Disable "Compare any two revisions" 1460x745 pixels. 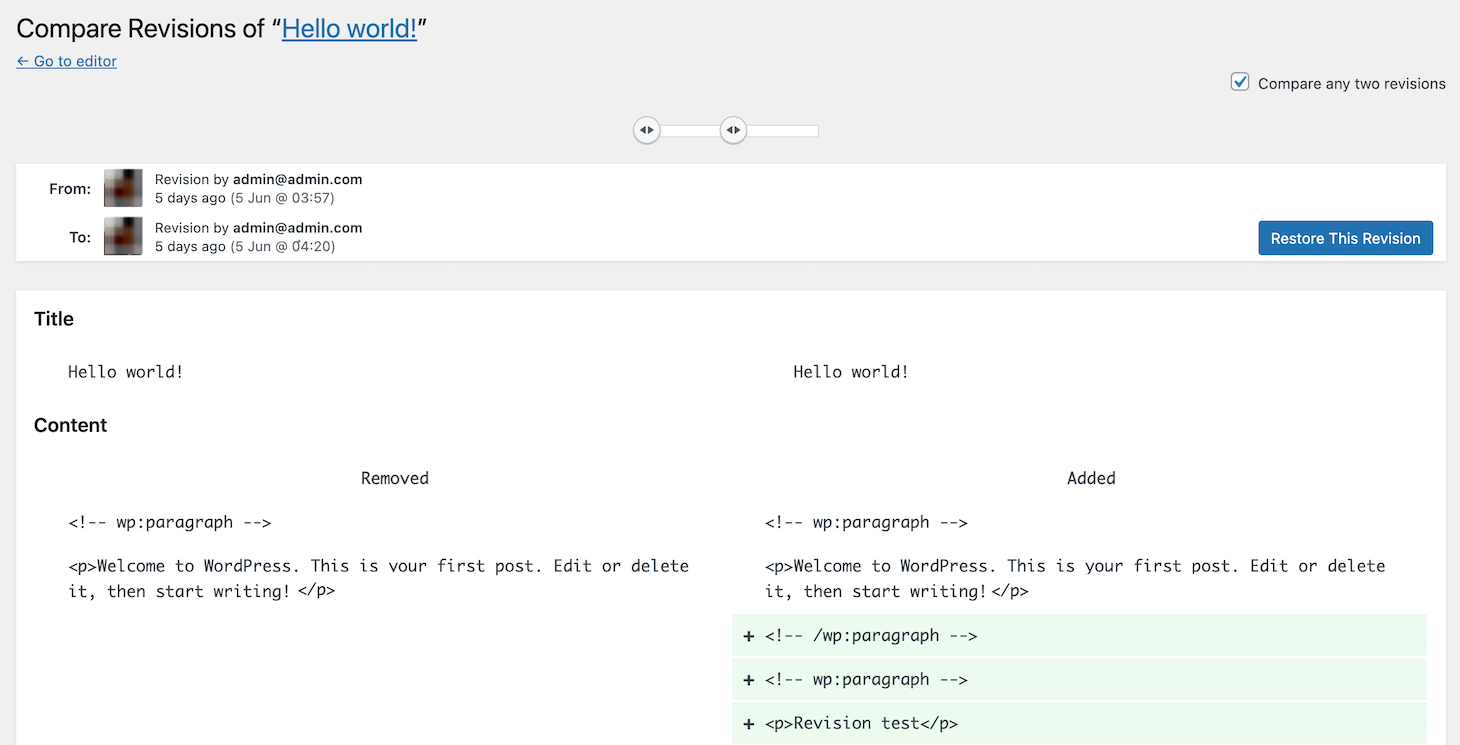[x=1239, y=82]
